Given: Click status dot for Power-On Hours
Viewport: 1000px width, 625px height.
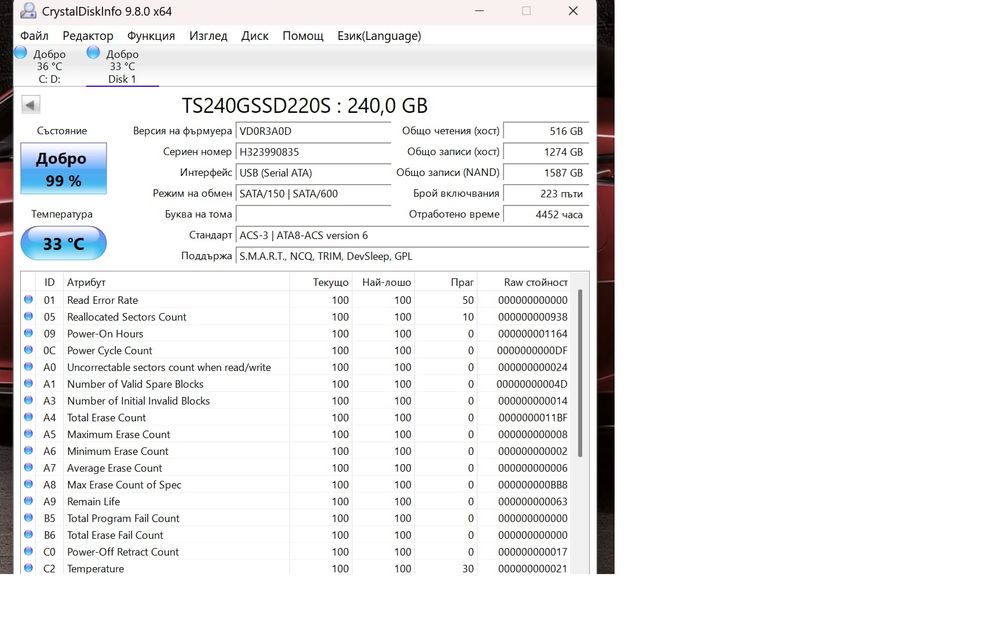Looking at the screenshot, I should pyautogui.click(x=29, y=333).
